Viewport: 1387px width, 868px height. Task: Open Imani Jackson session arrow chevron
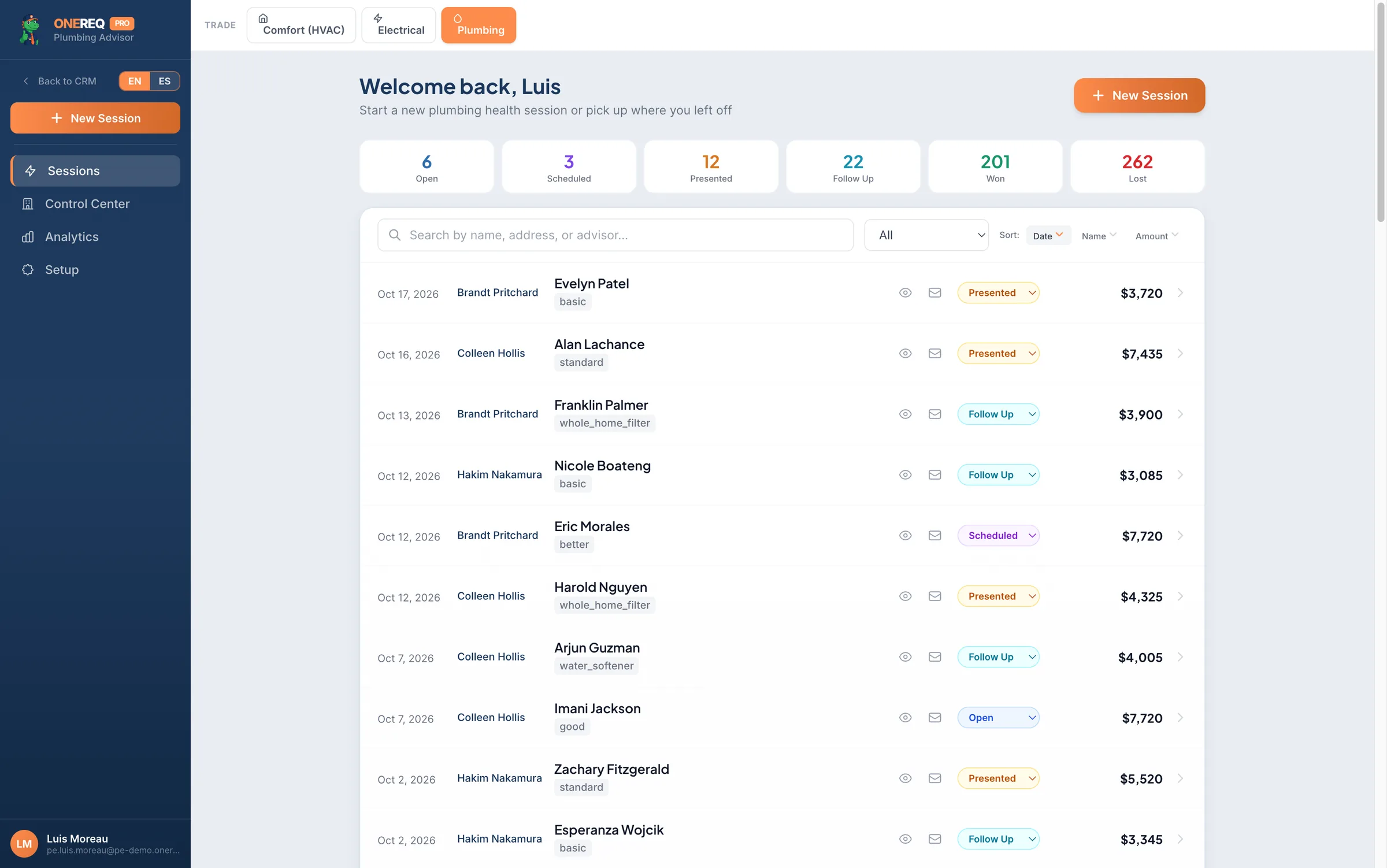1180,718
